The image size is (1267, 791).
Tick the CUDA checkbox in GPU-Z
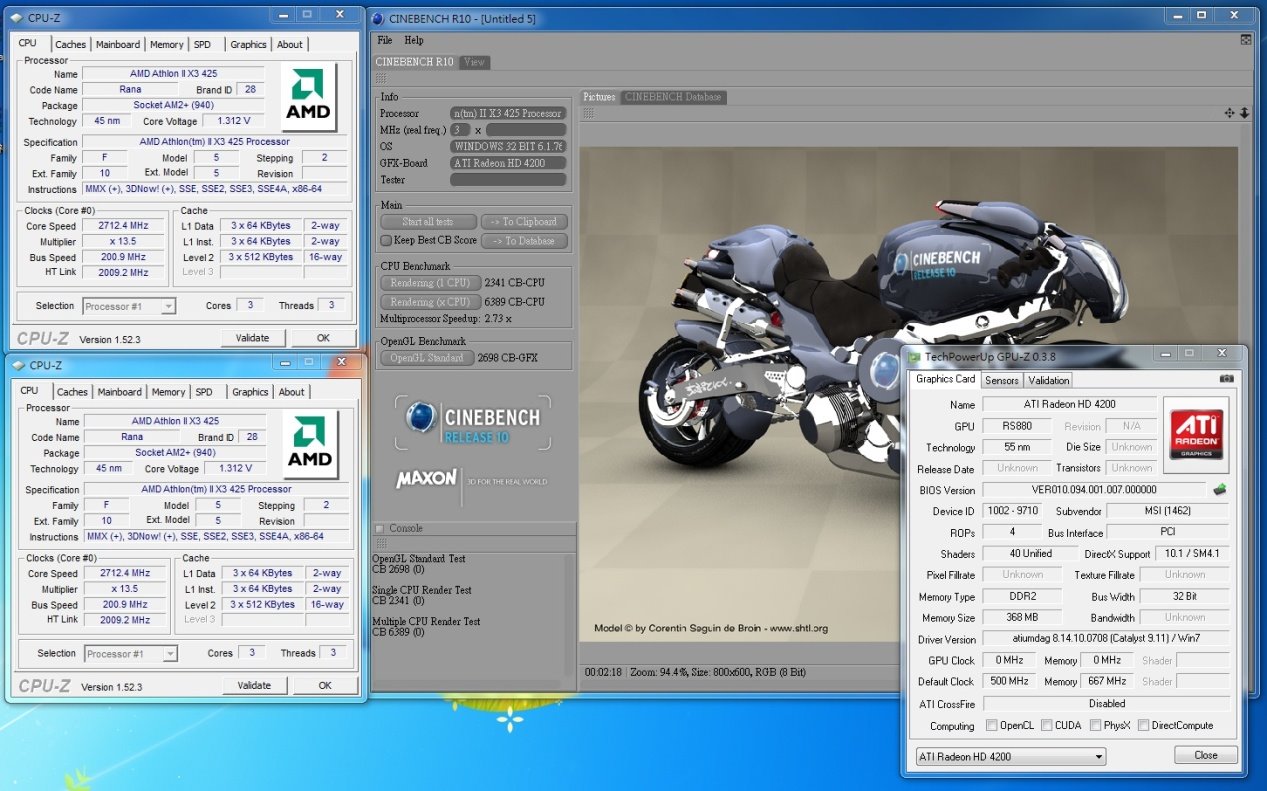pos(1046,726)
